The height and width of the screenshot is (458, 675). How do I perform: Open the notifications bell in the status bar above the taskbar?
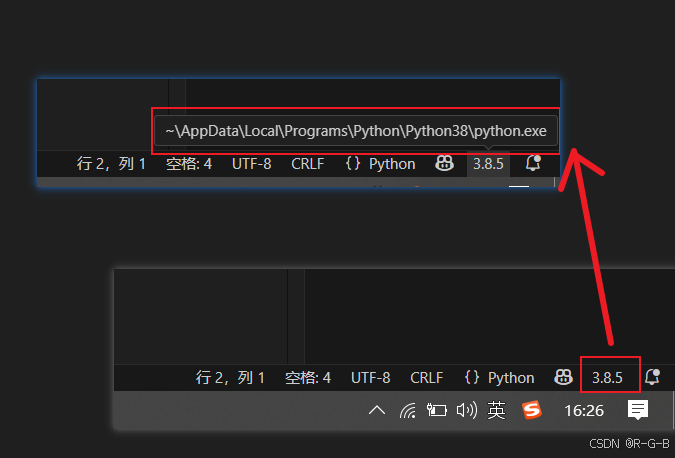click(653, 377)
